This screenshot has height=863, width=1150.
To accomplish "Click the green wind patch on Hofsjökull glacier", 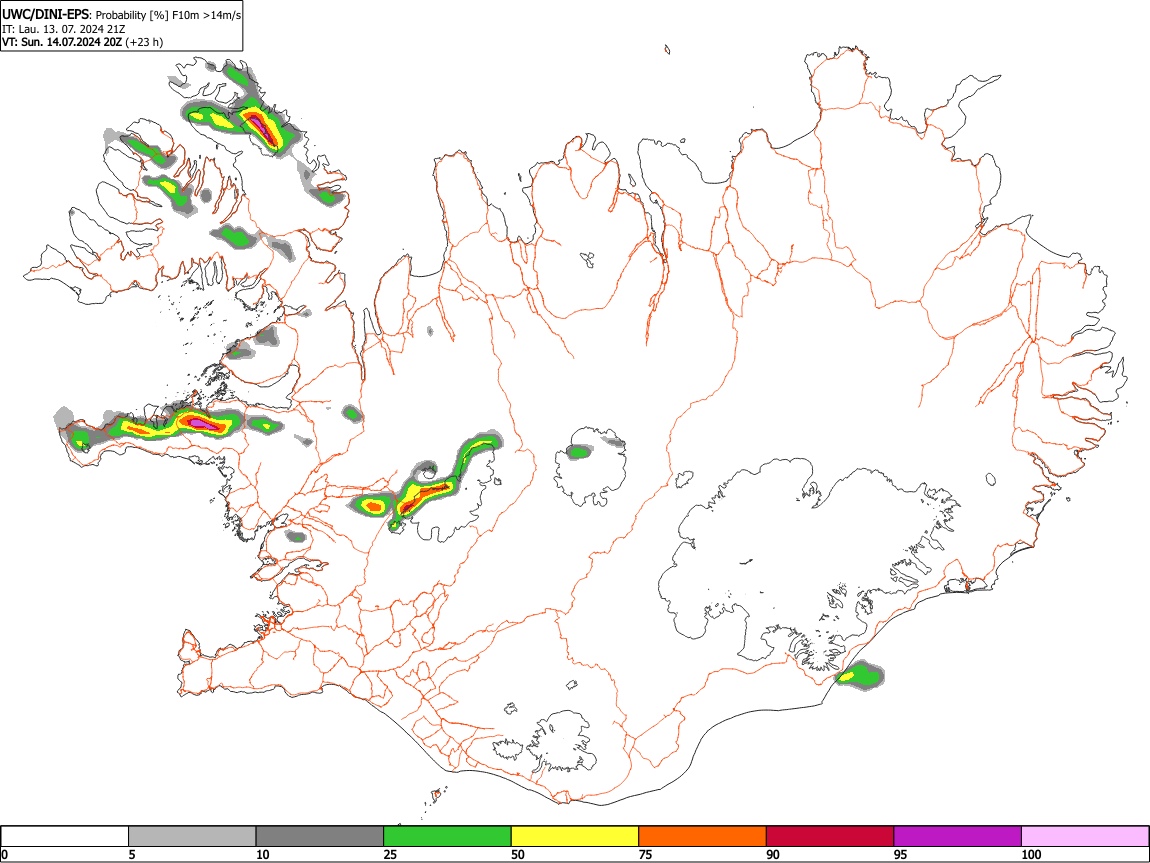I will pos(579,452).
